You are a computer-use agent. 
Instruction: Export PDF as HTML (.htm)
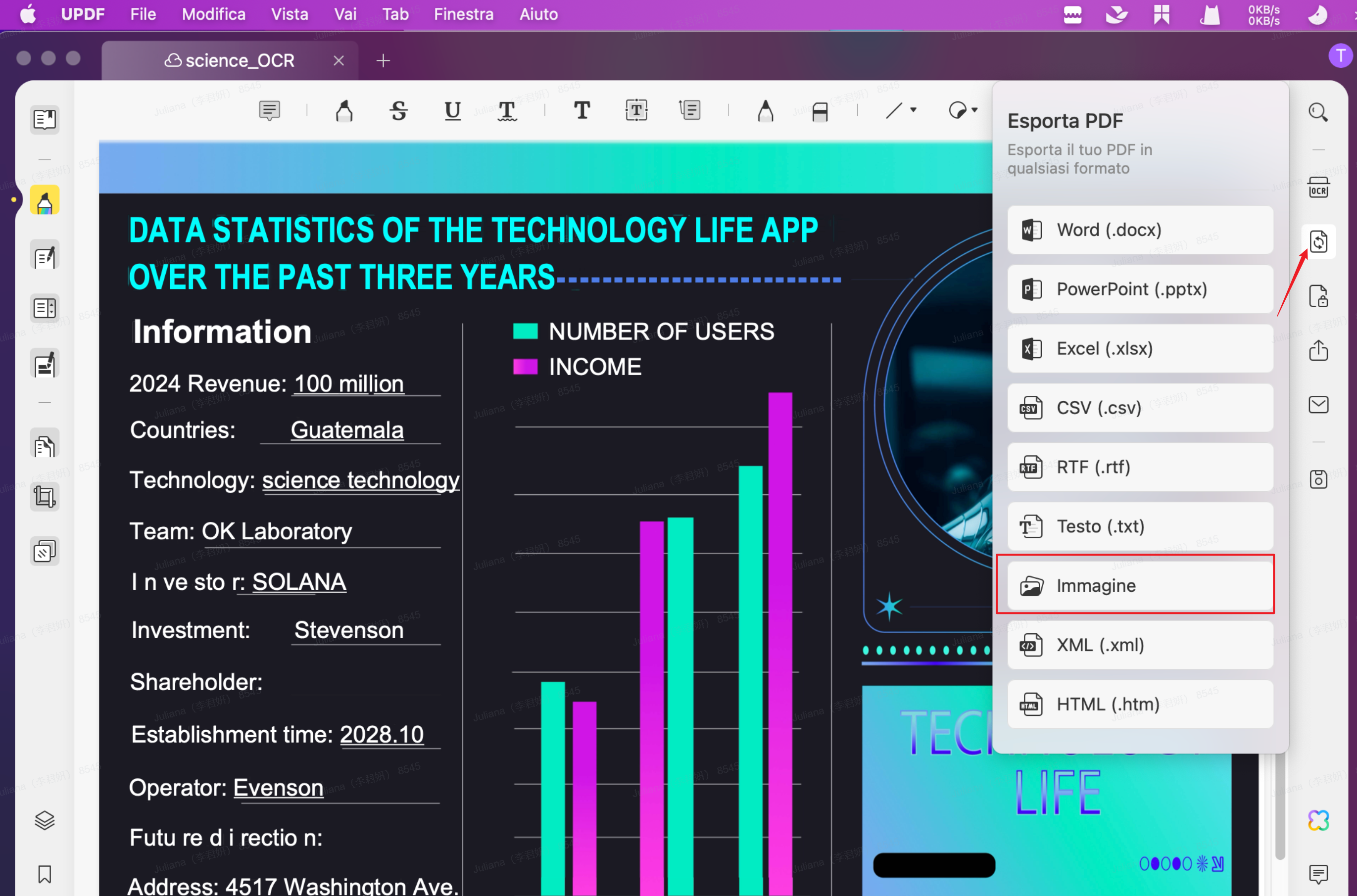1140,705
